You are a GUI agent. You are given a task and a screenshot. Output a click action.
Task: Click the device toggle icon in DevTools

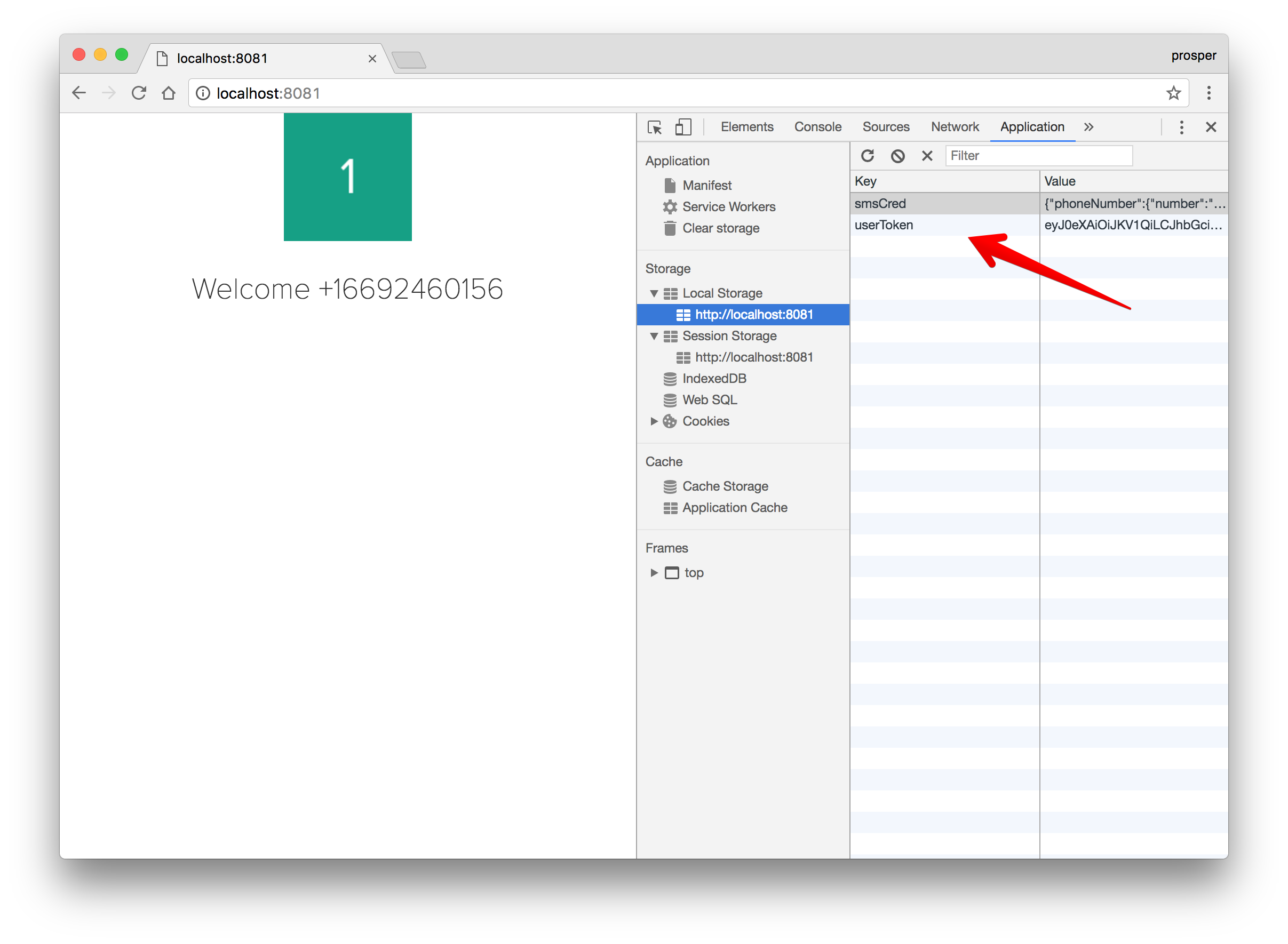click(683, 126)
